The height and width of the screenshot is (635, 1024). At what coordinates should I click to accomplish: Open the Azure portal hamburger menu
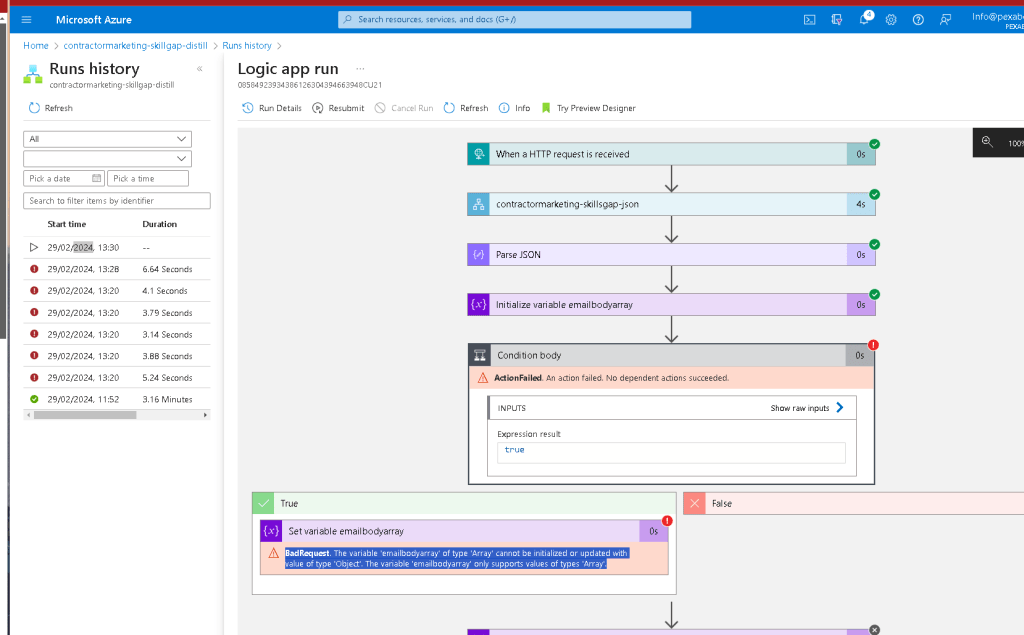click(26, 20)
